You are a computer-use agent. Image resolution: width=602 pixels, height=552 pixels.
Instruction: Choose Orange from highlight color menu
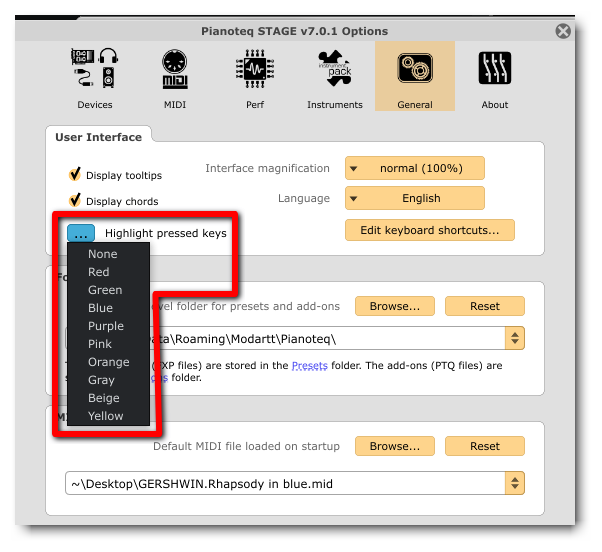point(108,362)
